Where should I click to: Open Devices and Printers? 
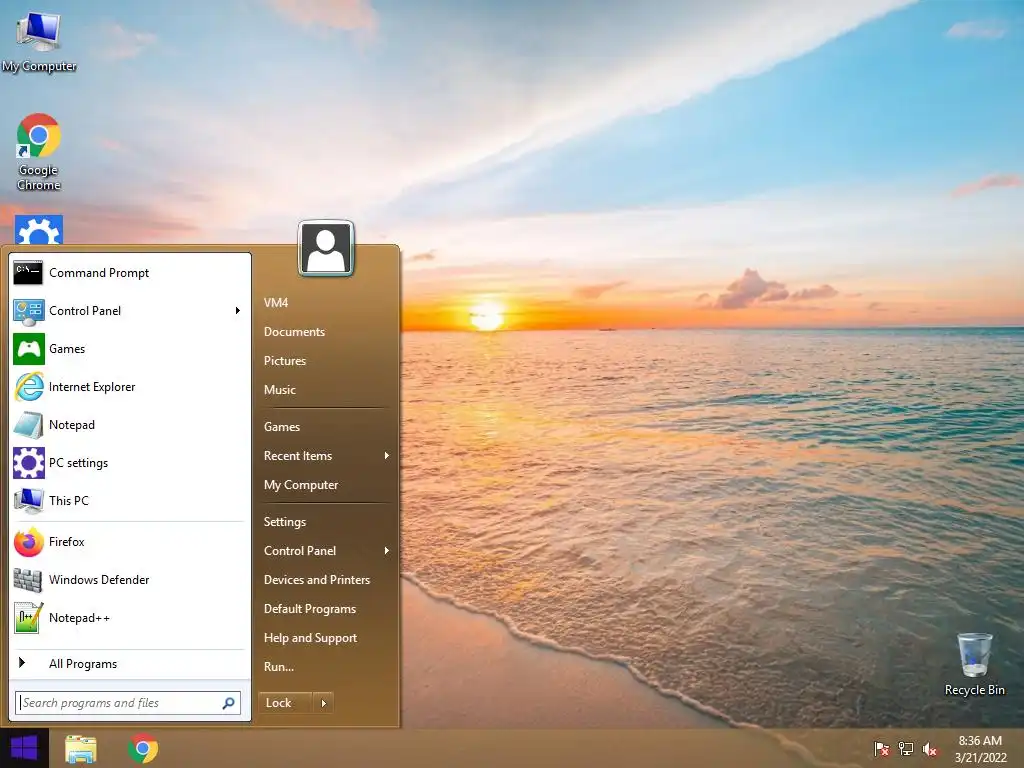pyautogui.click(x=317, y=580)
